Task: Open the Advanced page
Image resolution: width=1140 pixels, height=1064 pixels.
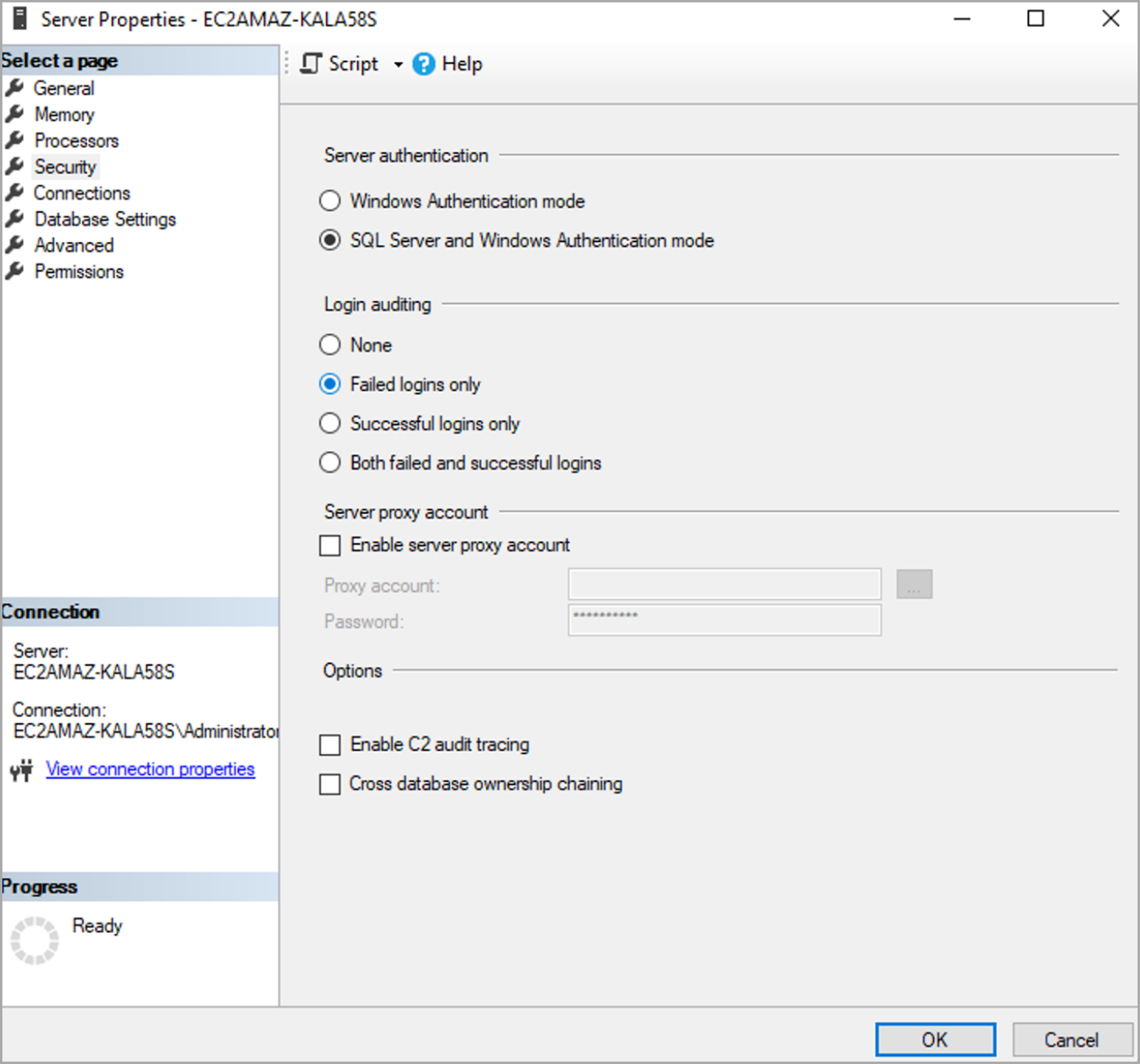Action: coord(74,245)
